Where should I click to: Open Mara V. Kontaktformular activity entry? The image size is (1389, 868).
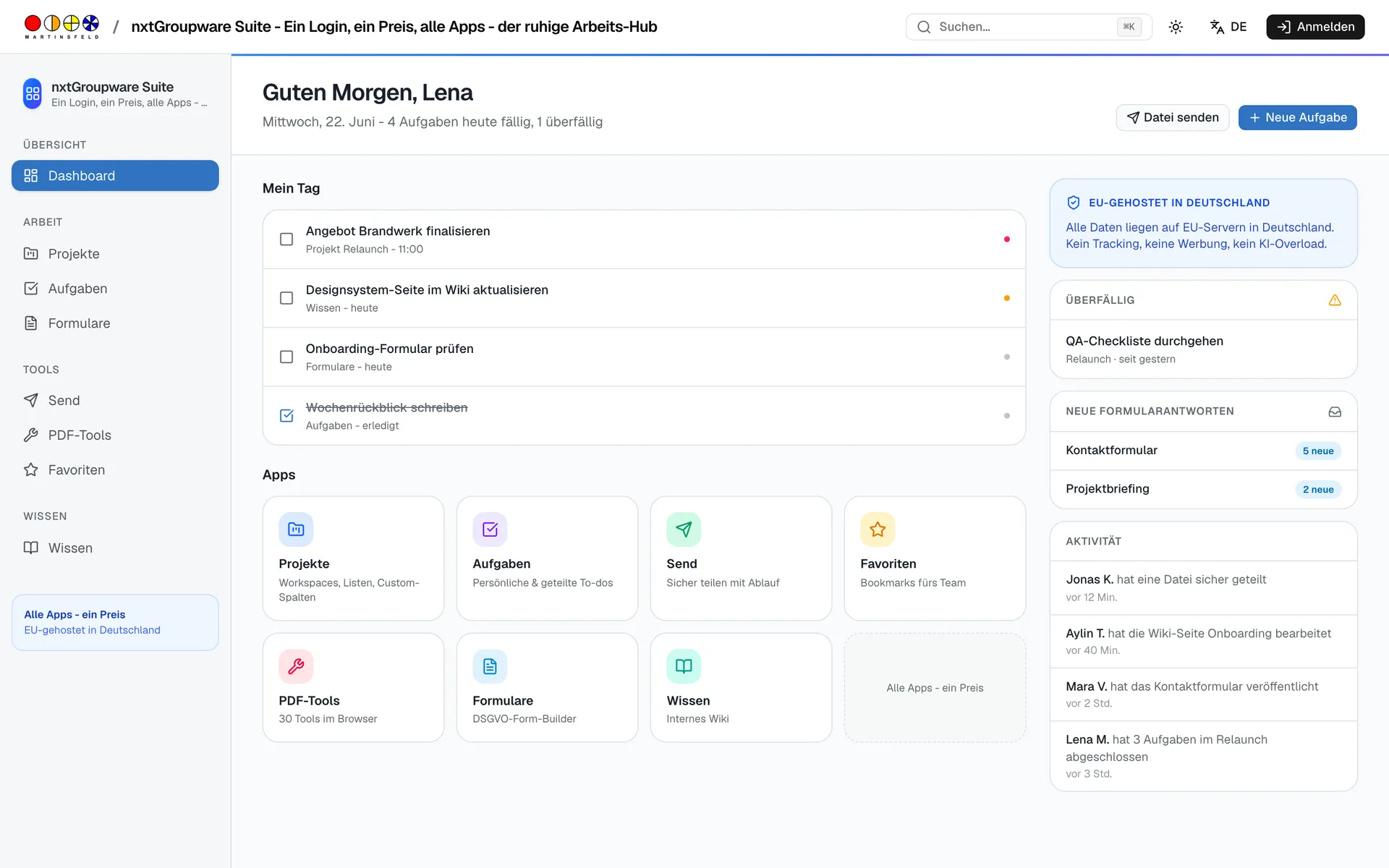[x=1203, y=694]
